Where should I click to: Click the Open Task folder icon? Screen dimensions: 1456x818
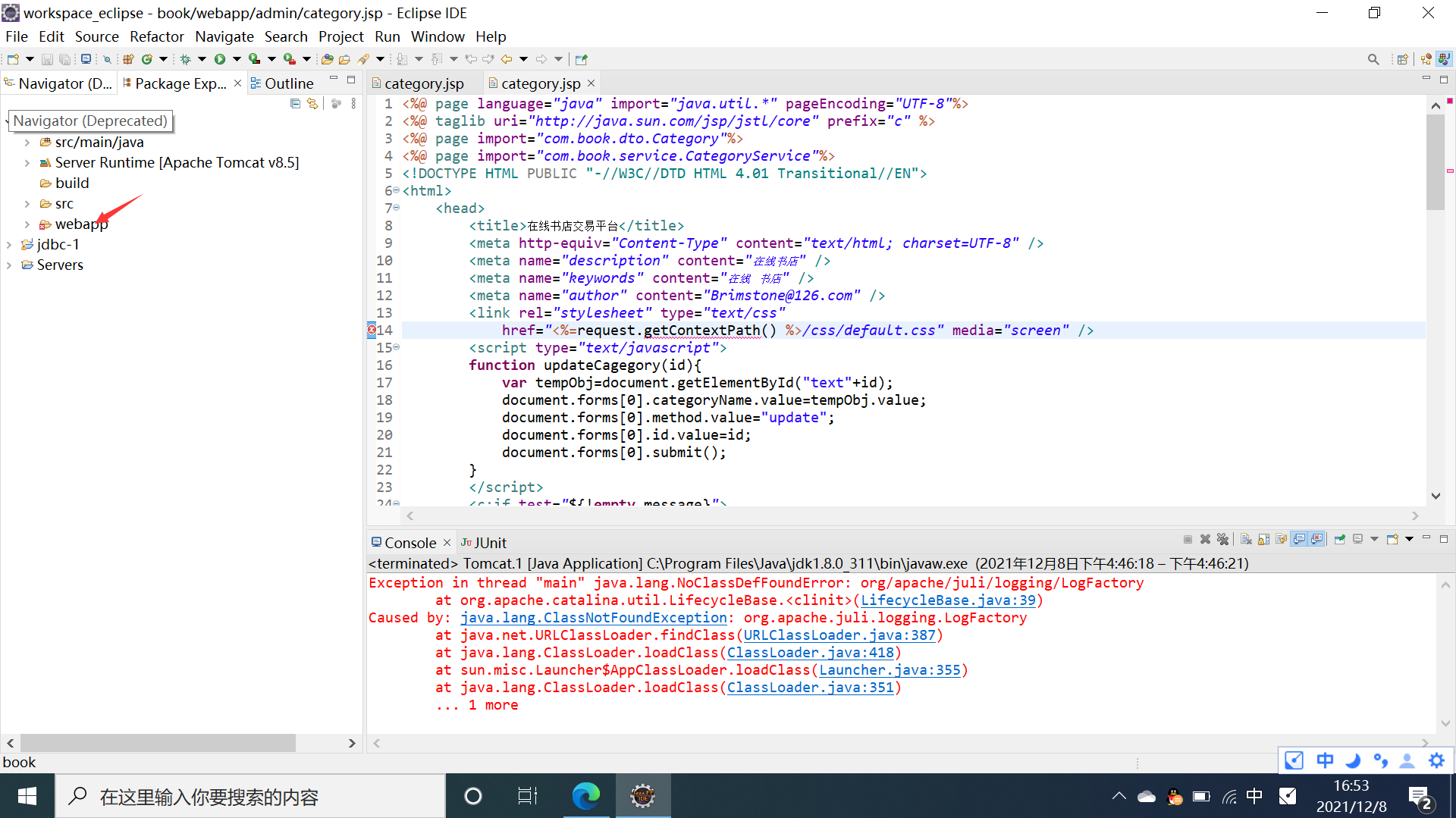344,59
